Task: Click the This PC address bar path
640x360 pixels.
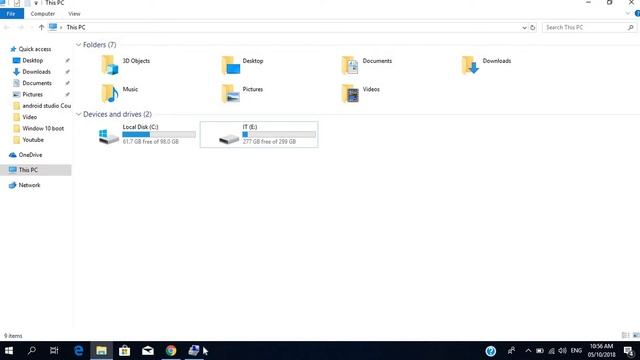Action: (x=76, y=27)
